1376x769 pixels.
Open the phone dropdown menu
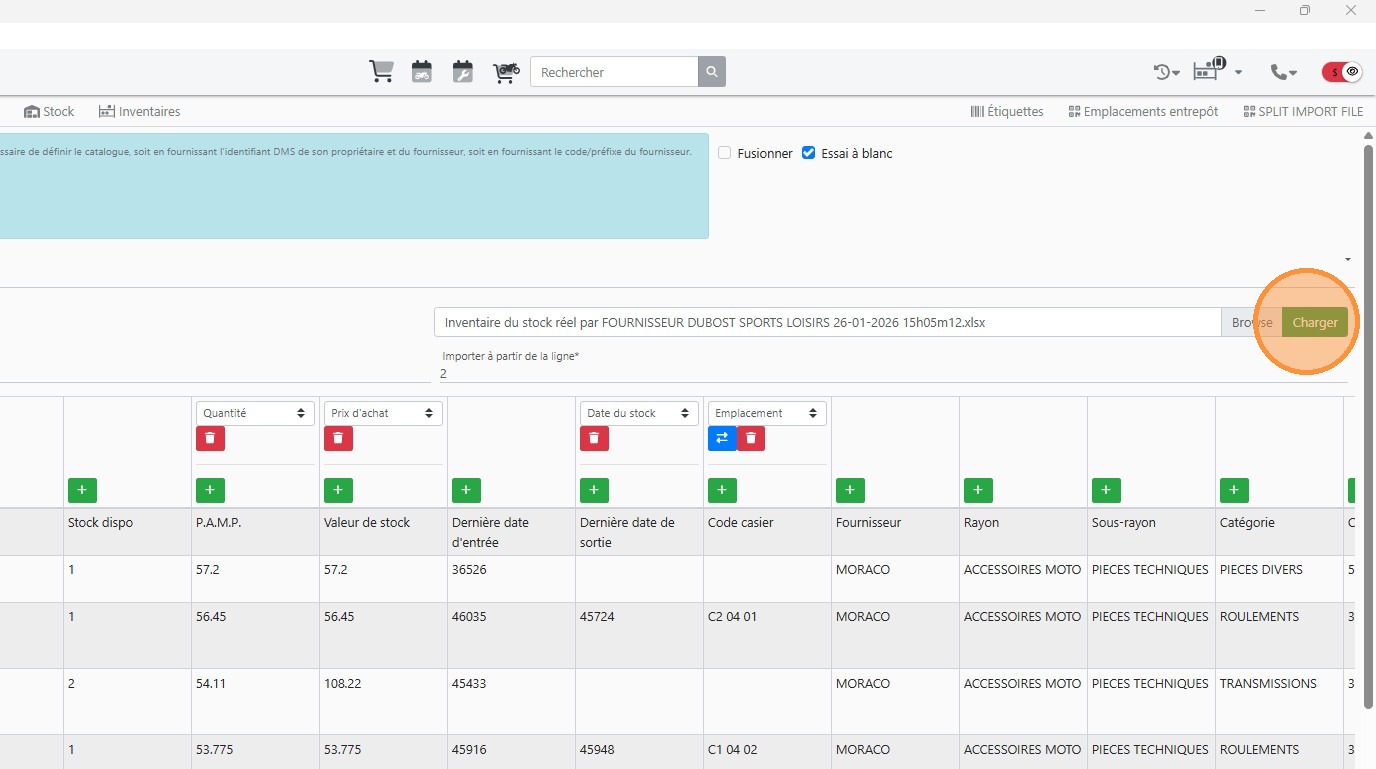pos(1283,72)
